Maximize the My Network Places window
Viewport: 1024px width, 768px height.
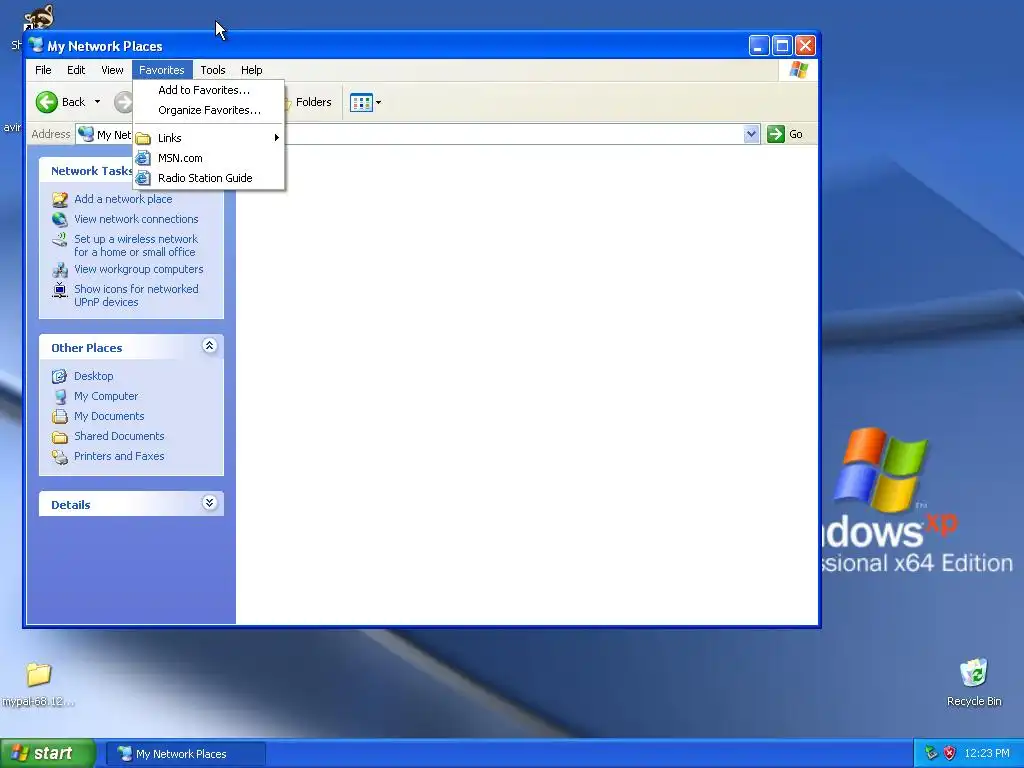[x=782, y=46]
